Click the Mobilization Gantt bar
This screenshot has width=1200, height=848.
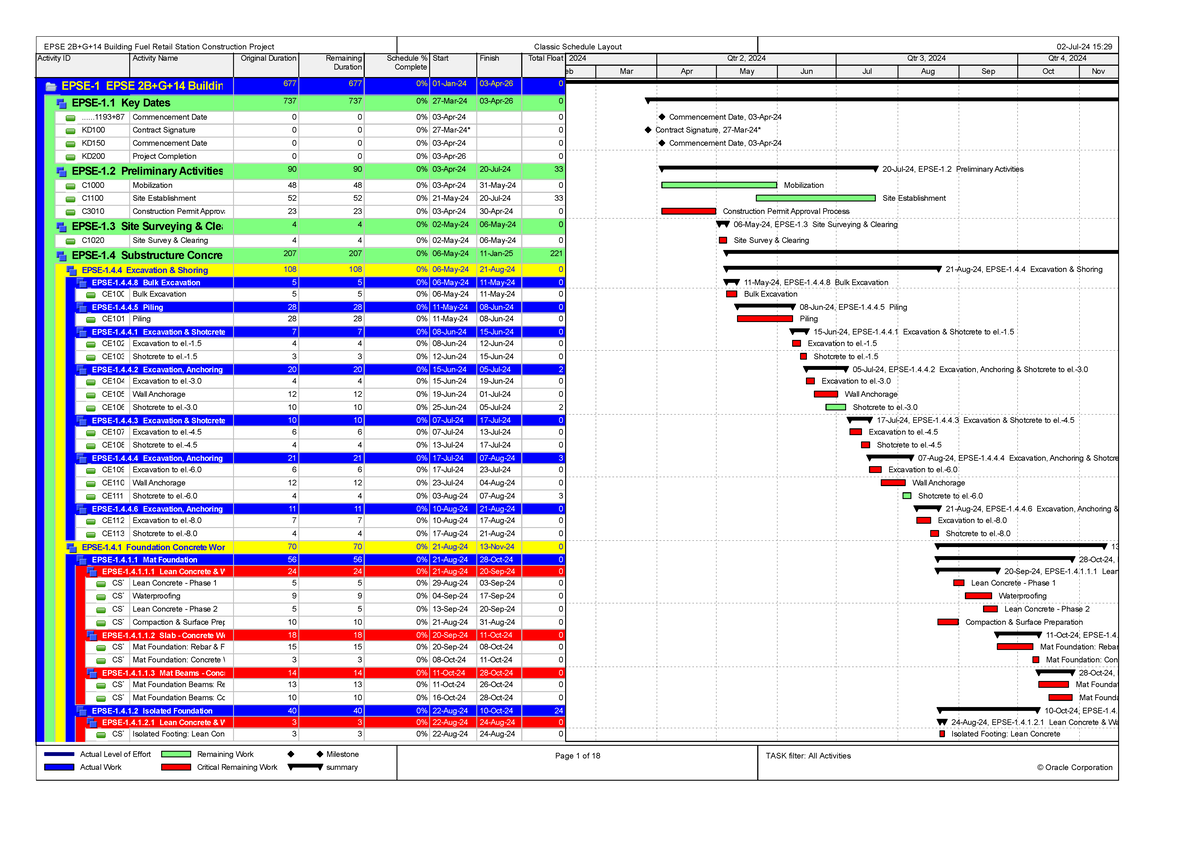pos(720,185)
